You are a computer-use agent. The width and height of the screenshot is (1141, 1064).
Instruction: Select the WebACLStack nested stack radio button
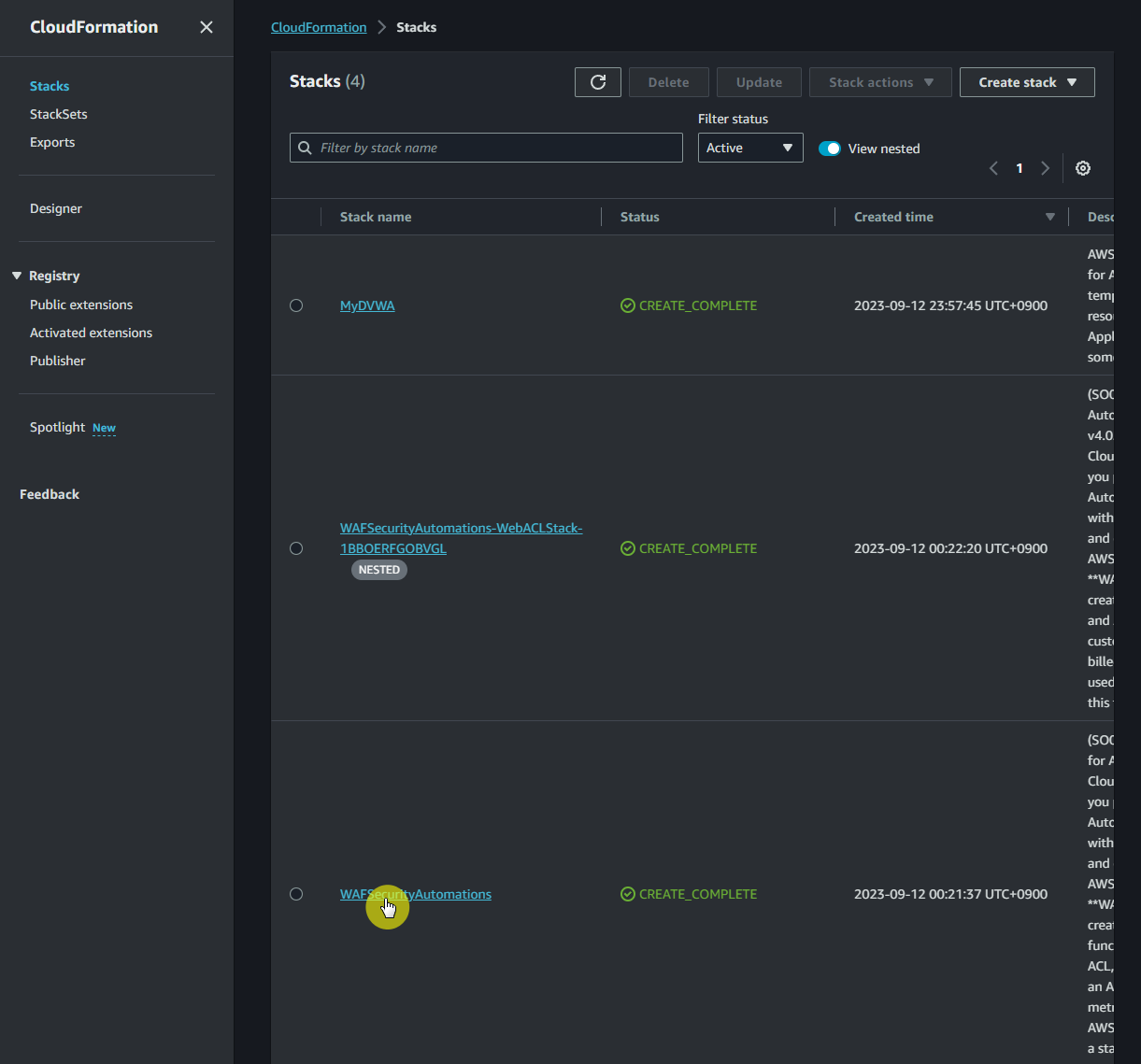point(296,548)
